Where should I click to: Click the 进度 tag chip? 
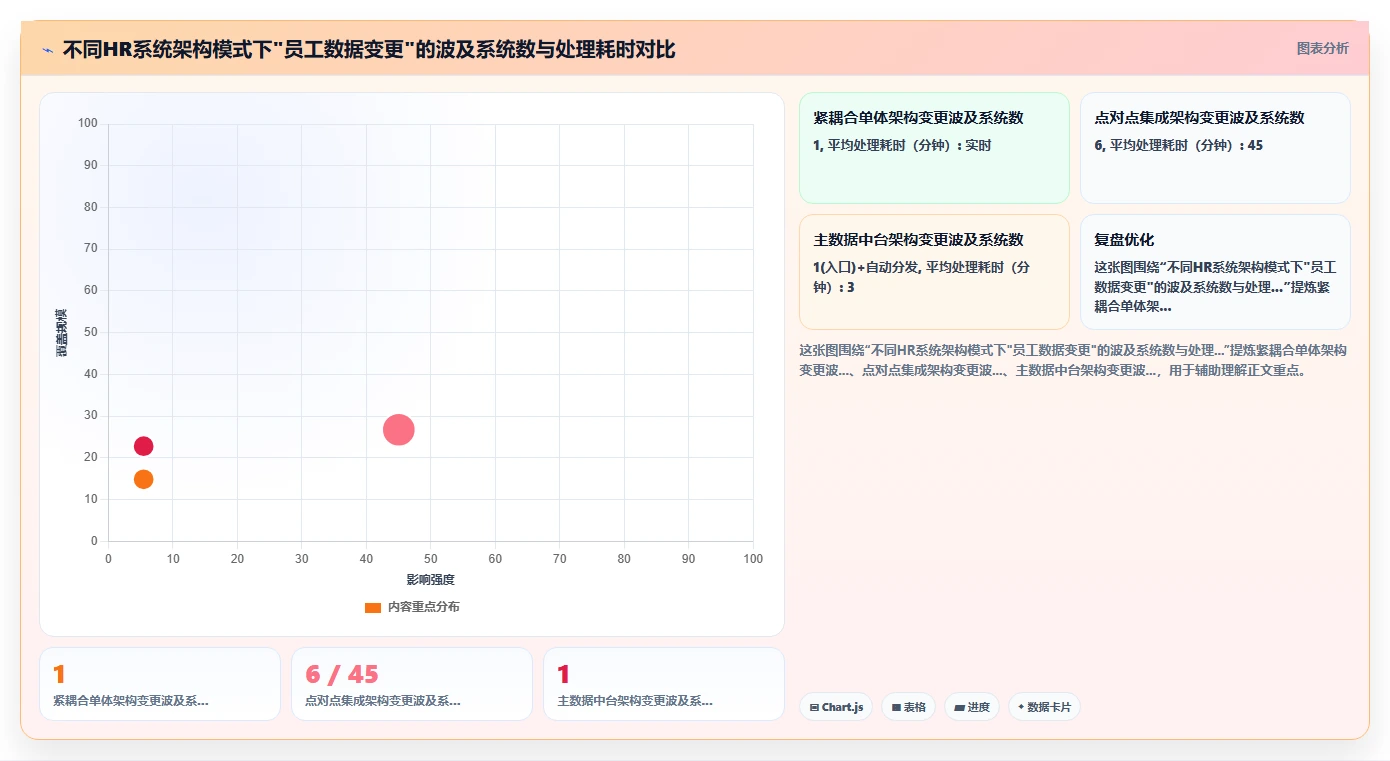pyautogui.click(x=971, y=707)
